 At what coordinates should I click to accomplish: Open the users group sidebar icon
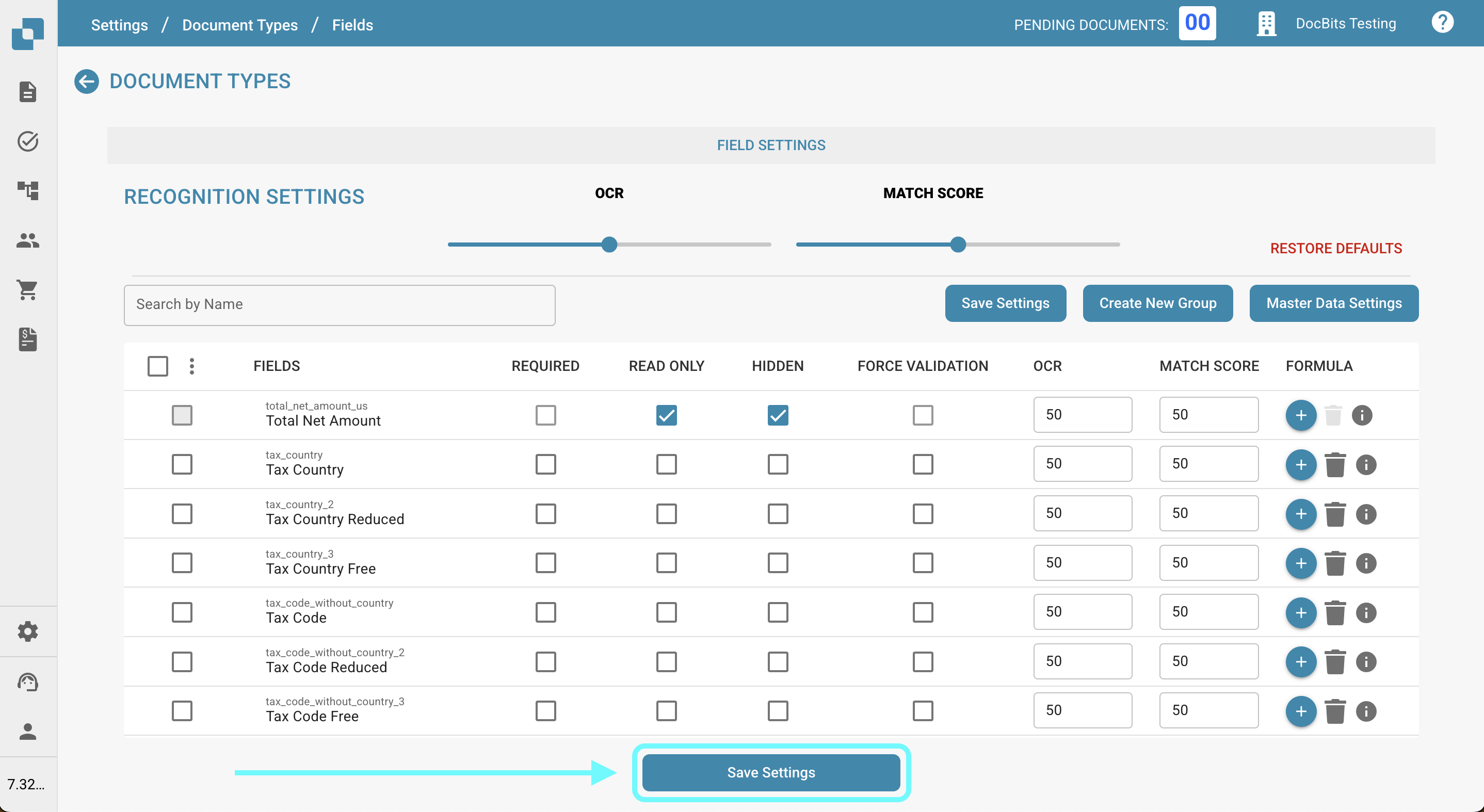pyautogui.click(x=28, y=240)
